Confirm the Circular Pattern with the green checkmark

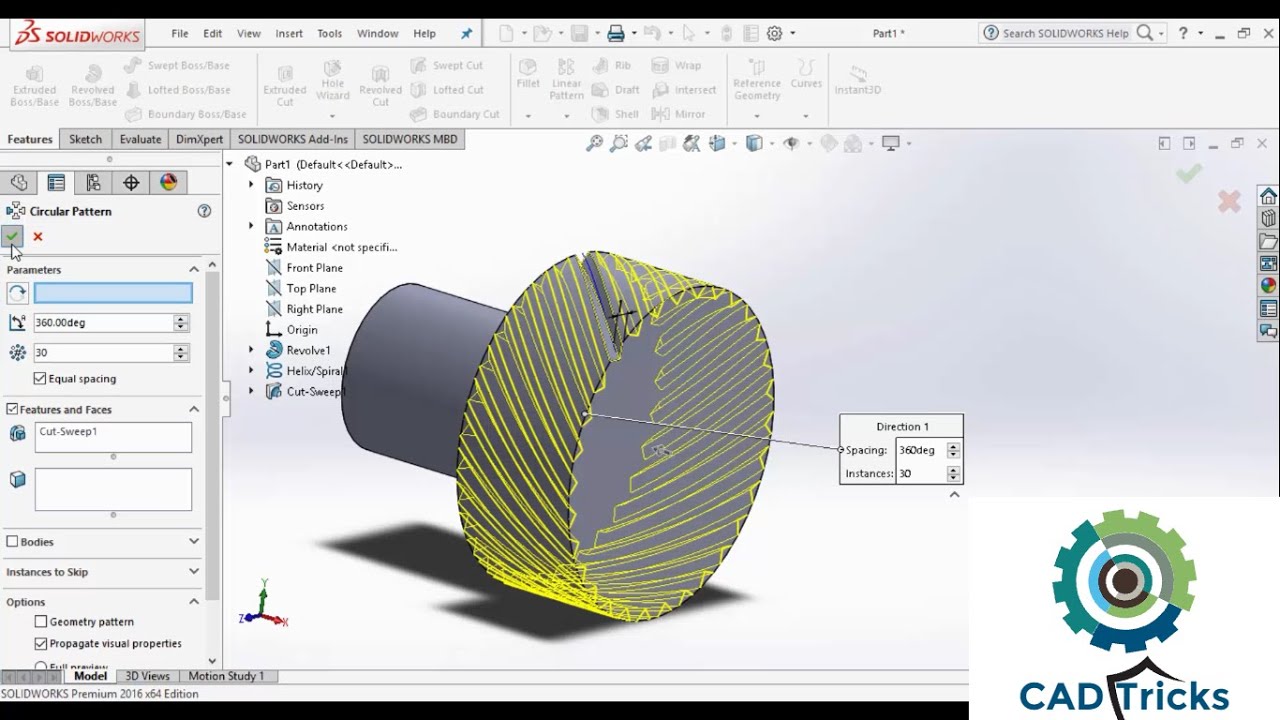12,236
